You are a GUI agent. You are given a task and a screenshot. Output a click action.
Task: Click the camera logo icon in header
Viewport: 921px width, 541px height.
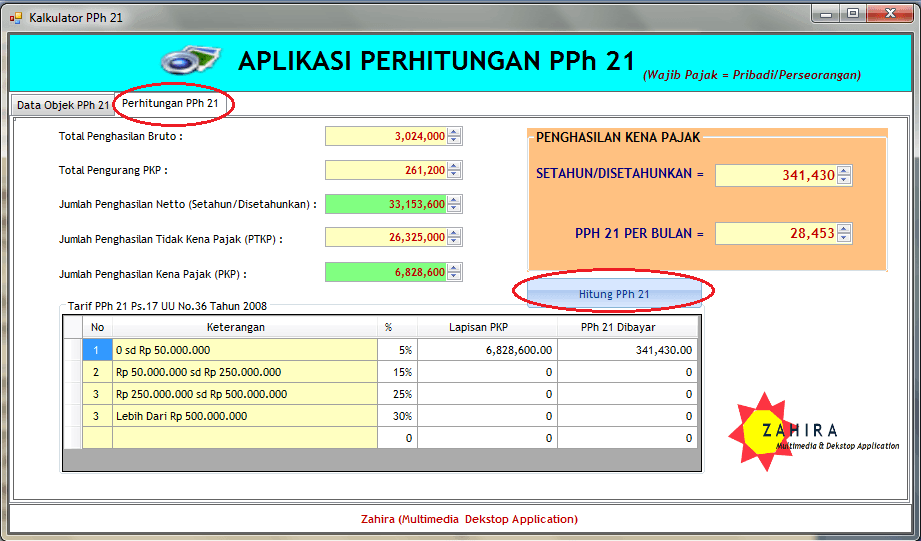pyautogui.click(x=189, y=60)
